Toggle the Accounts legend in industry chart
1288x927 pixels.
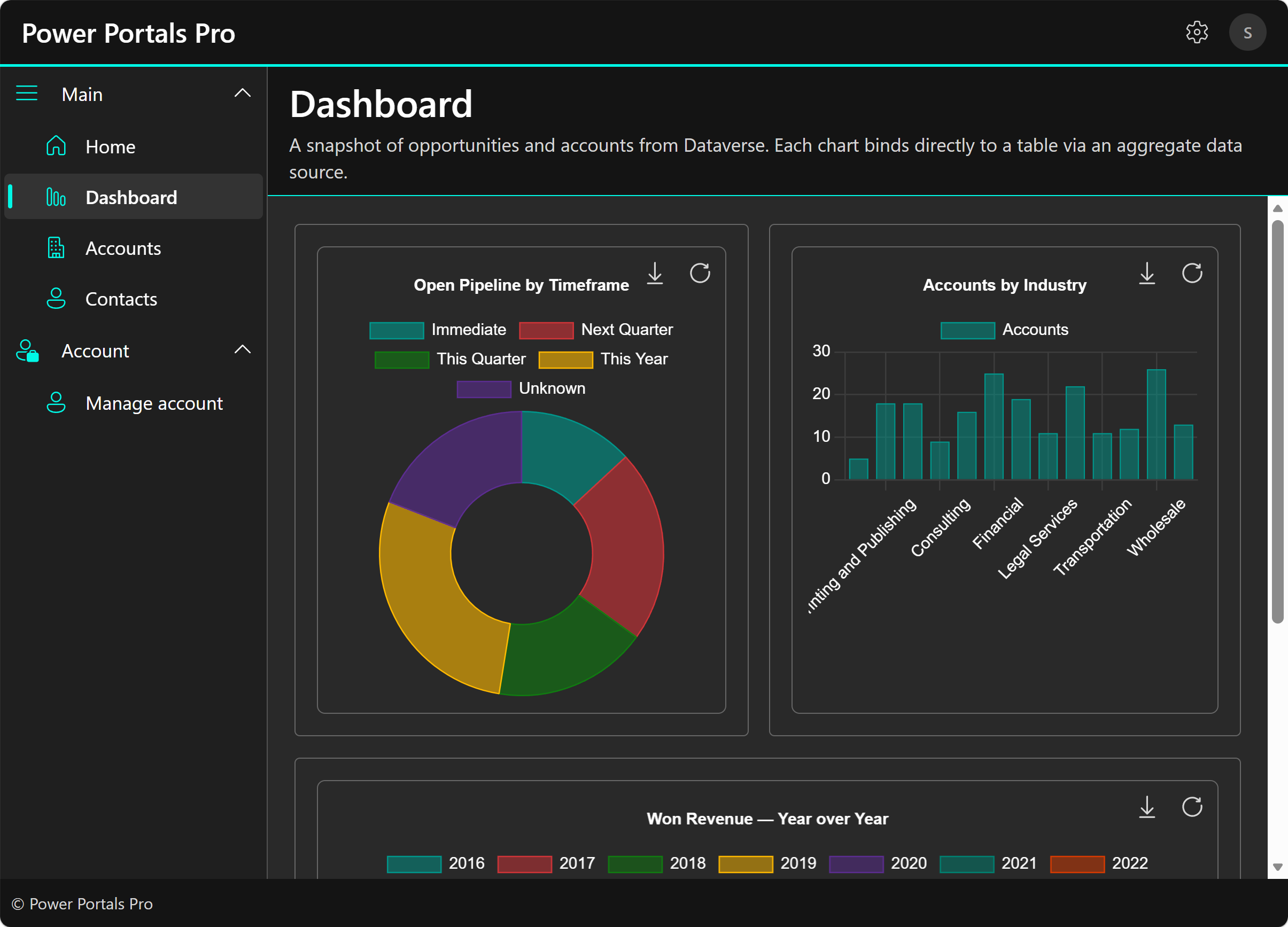1004,330
